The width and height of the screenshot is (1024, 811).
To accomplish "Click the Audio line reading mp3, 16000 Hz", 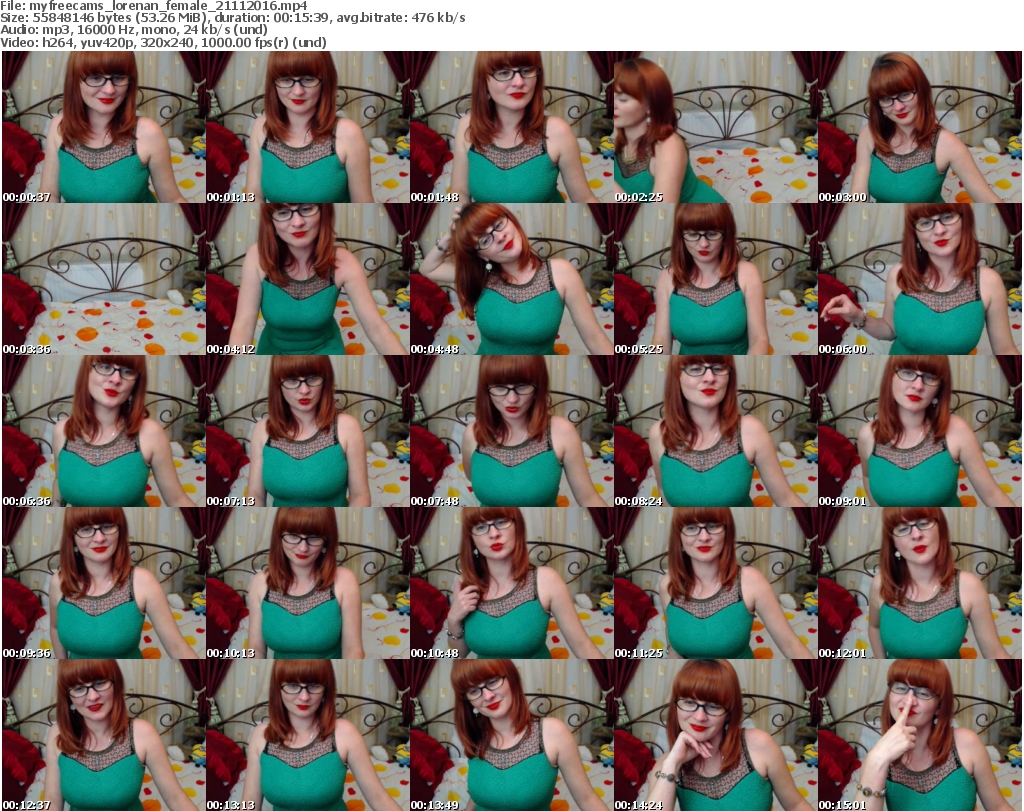I will click(x=134, y=30).
